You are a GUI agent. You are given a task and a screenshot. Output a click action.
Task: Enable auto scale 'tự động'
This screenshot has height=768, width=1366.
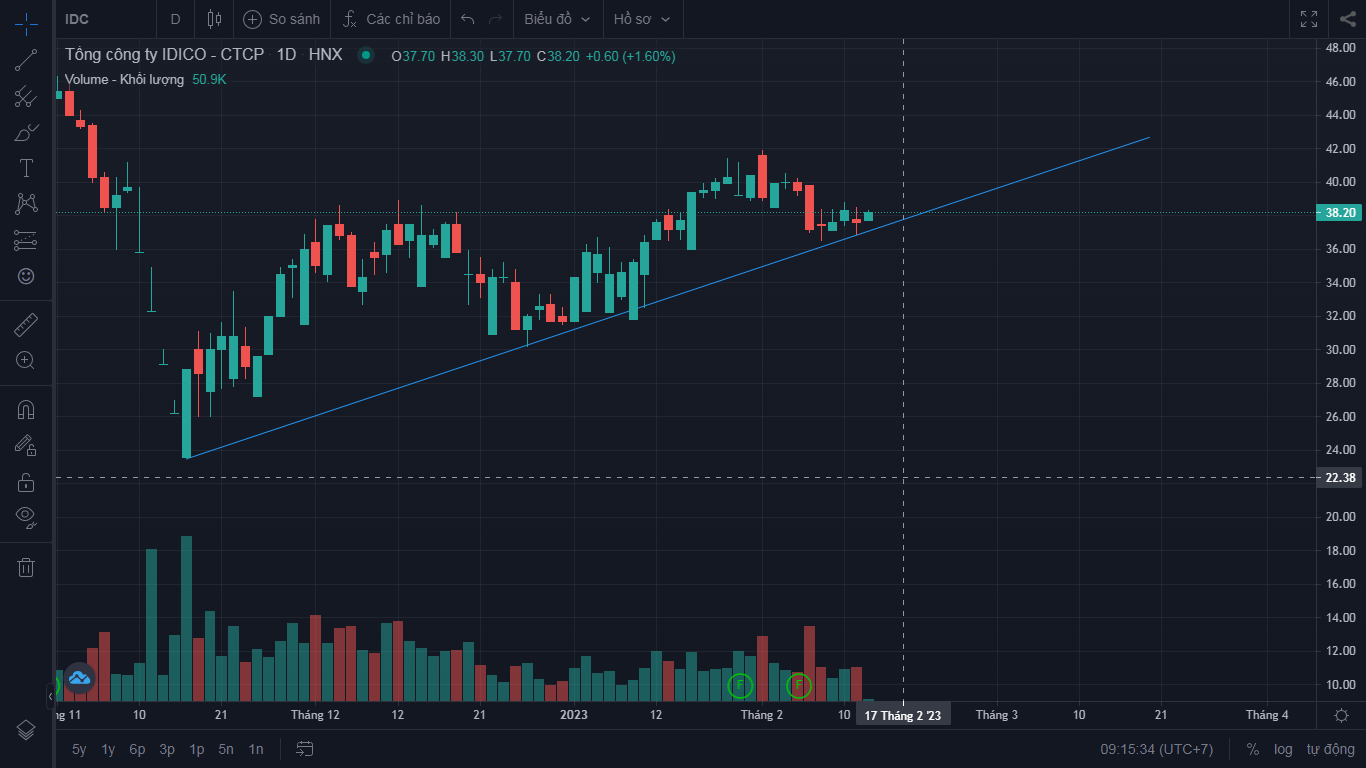(x=1330, y=749)
